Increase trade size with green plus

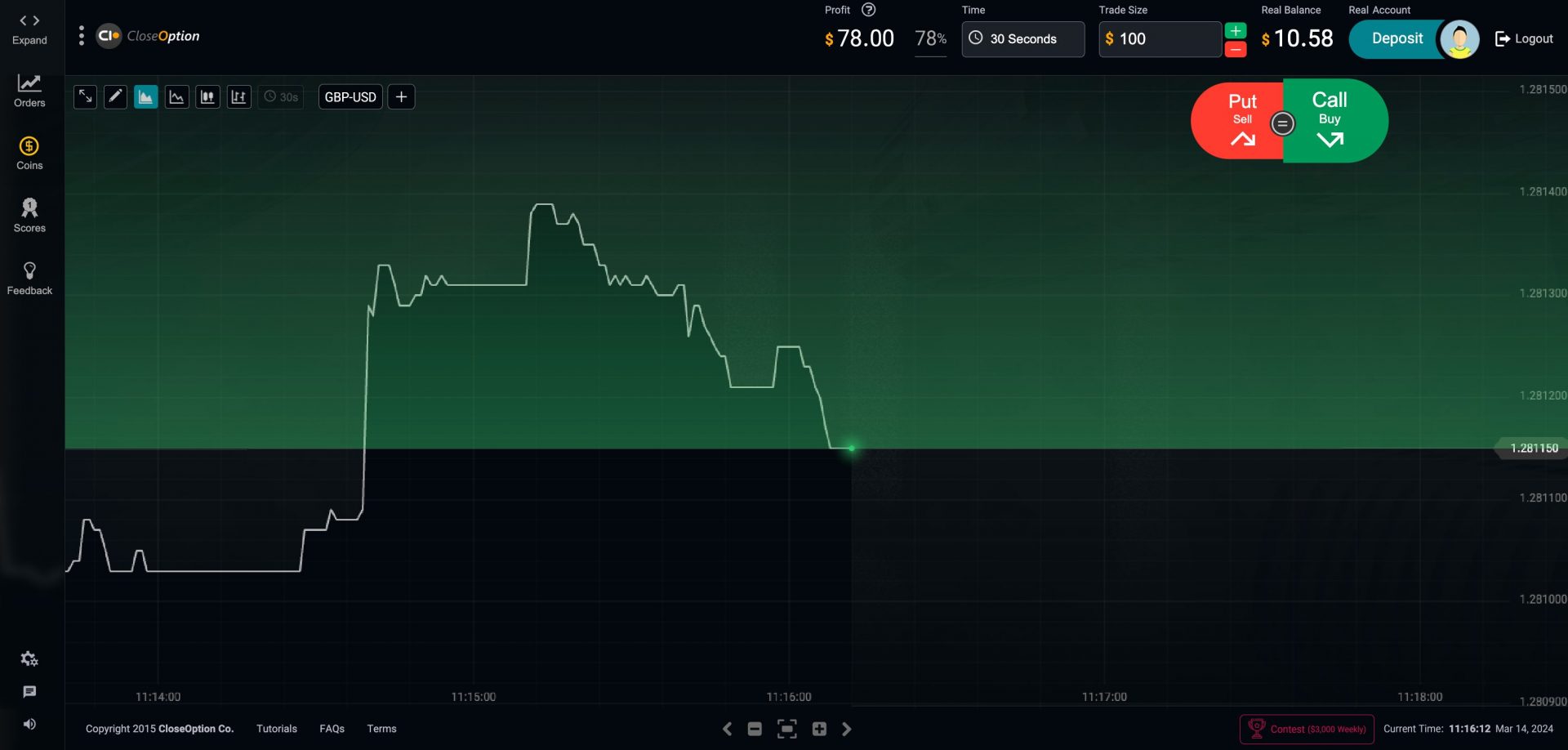pyautogui.click(x=1236, y=31)
